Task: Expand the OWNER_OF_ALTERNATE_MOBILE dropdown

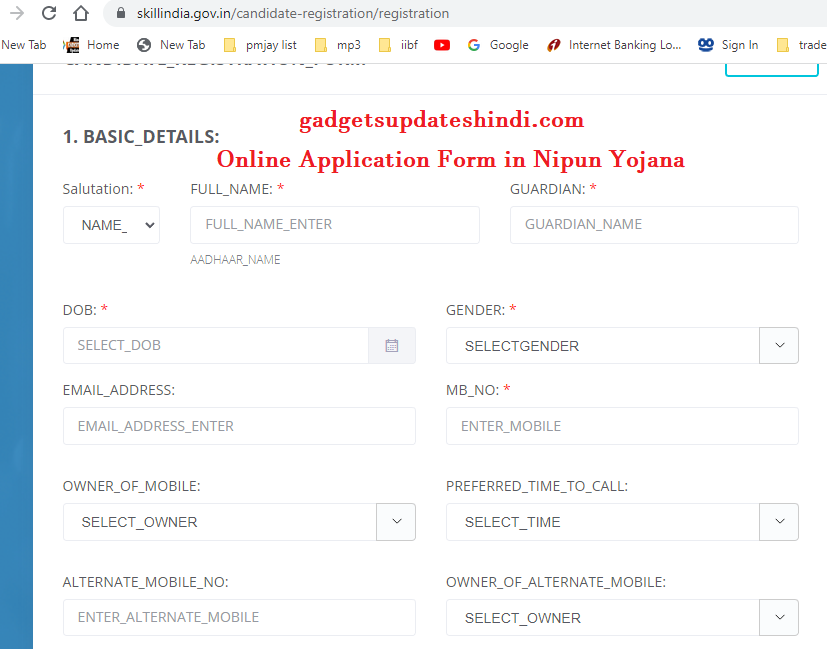Action: (x=778, y=617)
